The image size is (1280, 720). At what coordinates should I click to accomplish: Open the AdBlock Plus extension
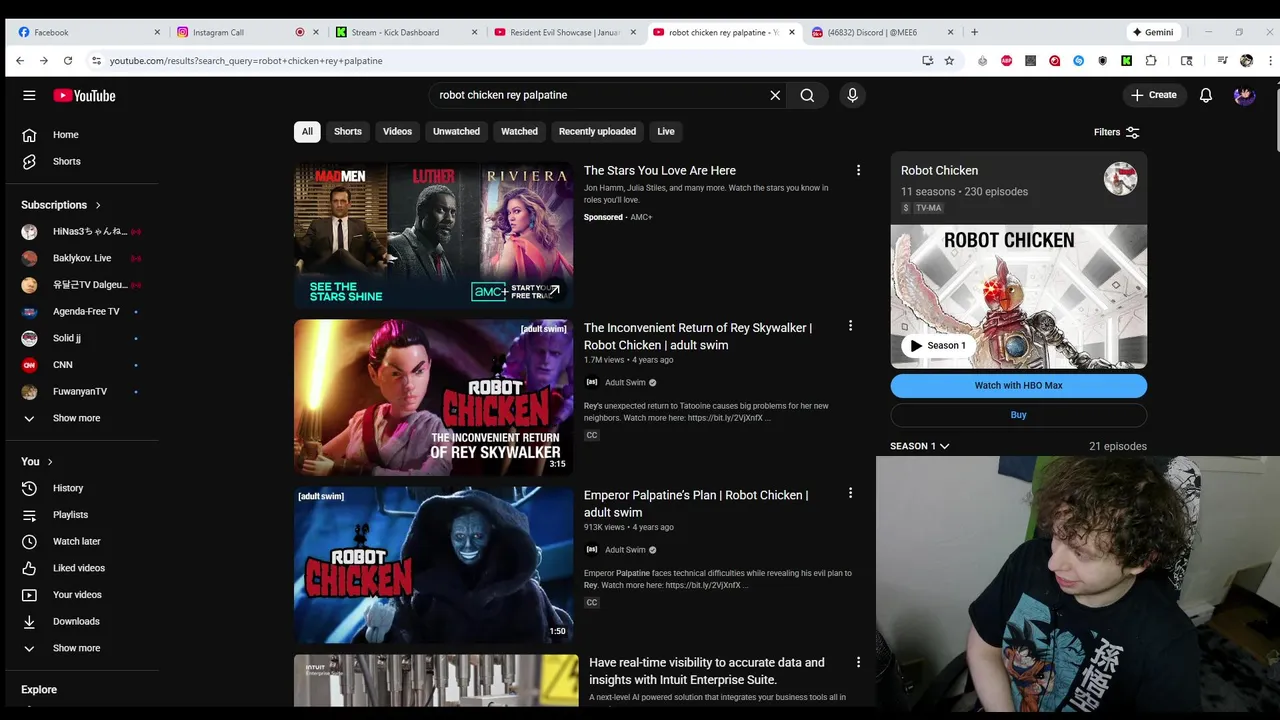[1006, 61]
